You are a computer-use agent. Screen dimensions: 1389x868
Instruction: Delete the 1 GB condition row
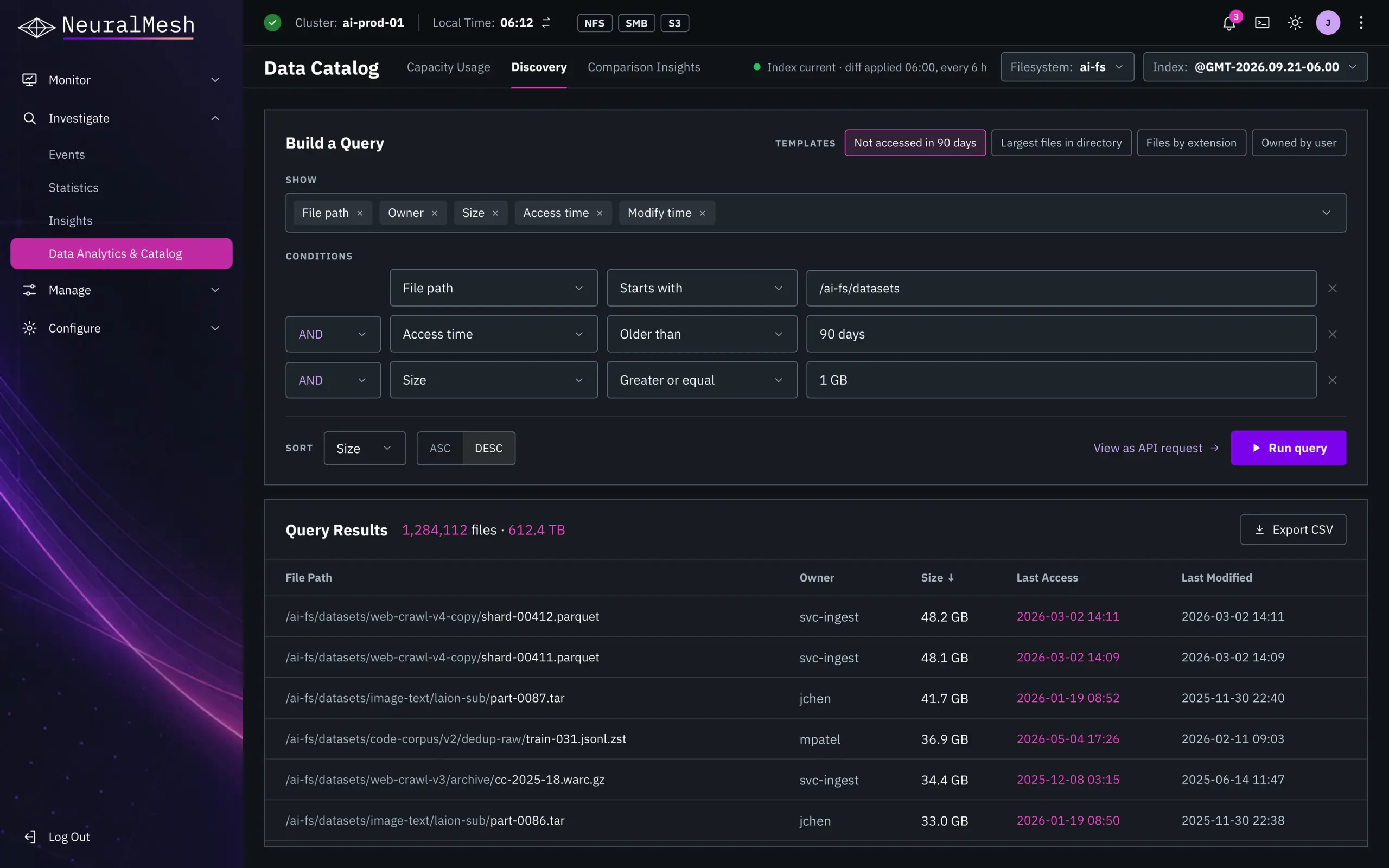pyautogui.click(x=1332, y=380)
